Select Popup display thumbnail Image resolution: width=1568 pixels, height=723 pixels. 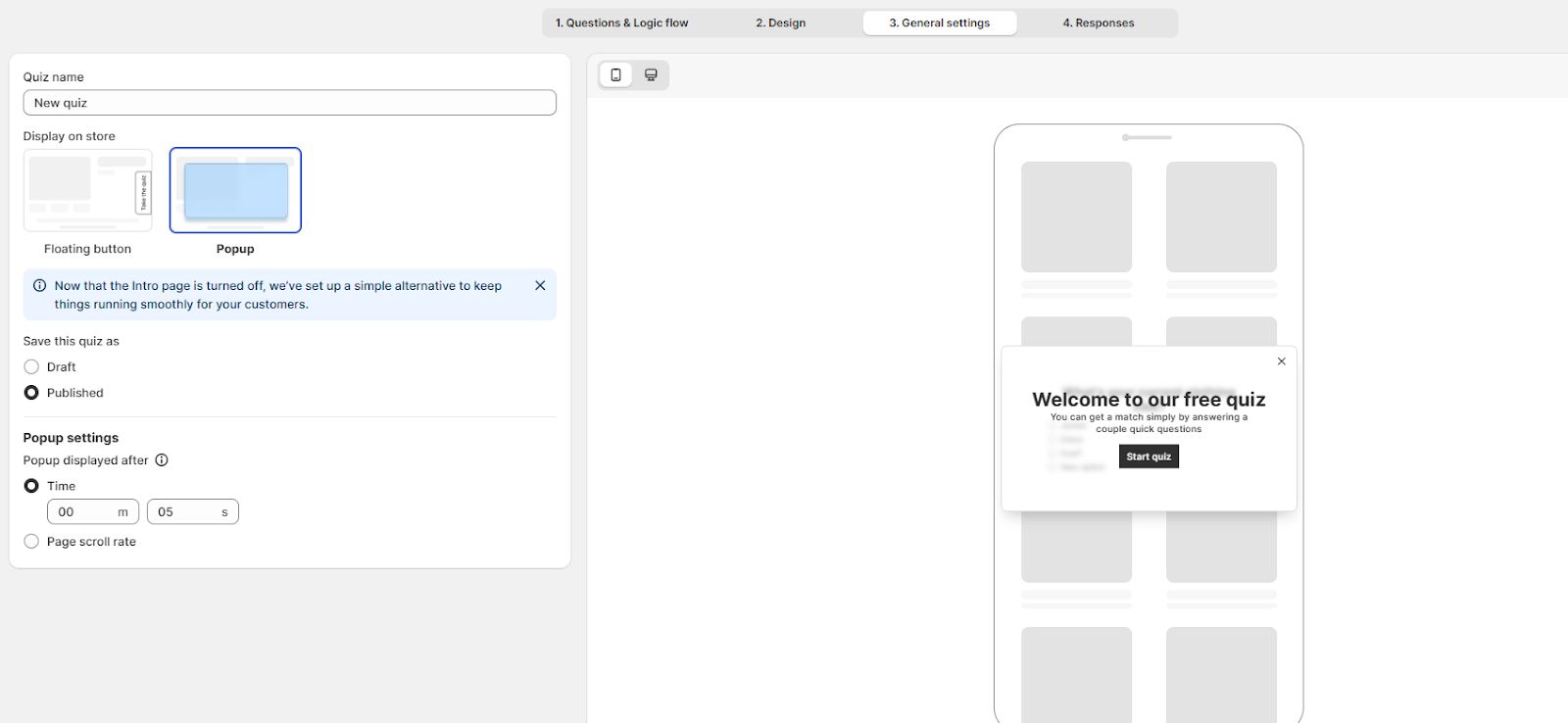pyautogui.click(x=235, y=190)
